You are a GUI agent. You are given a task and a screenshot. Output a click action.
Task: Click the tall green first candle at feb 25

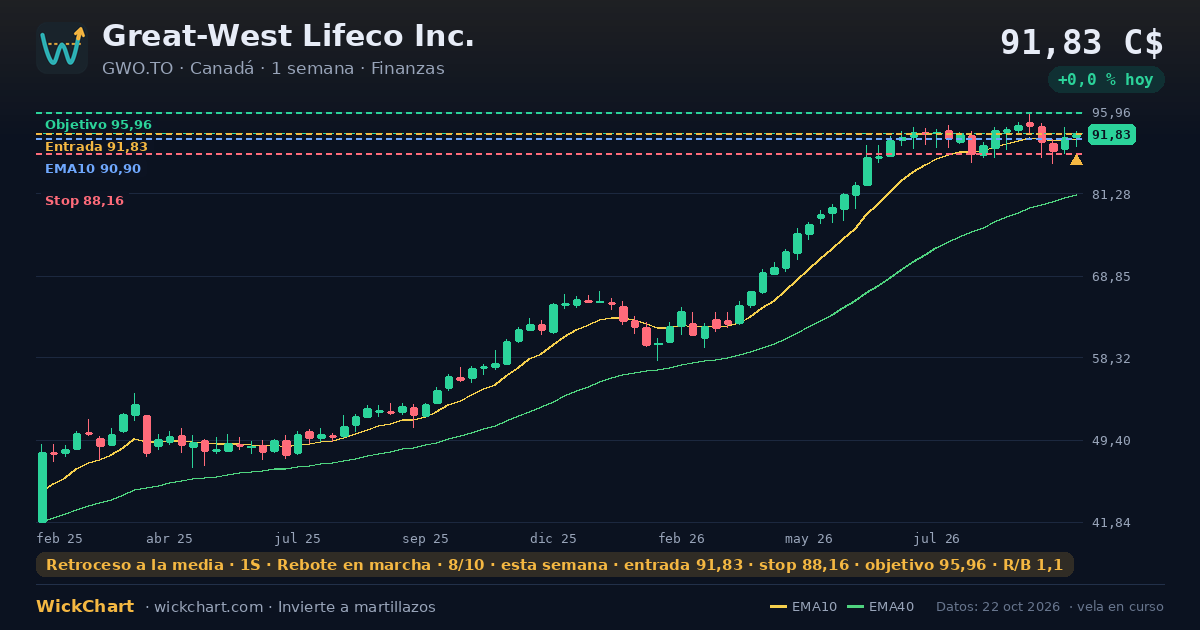[x=42, y=487]
